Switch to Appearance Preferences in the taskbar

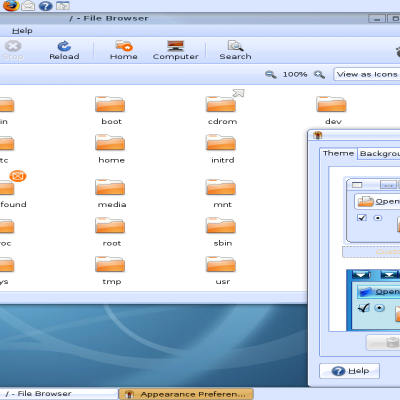186,394
